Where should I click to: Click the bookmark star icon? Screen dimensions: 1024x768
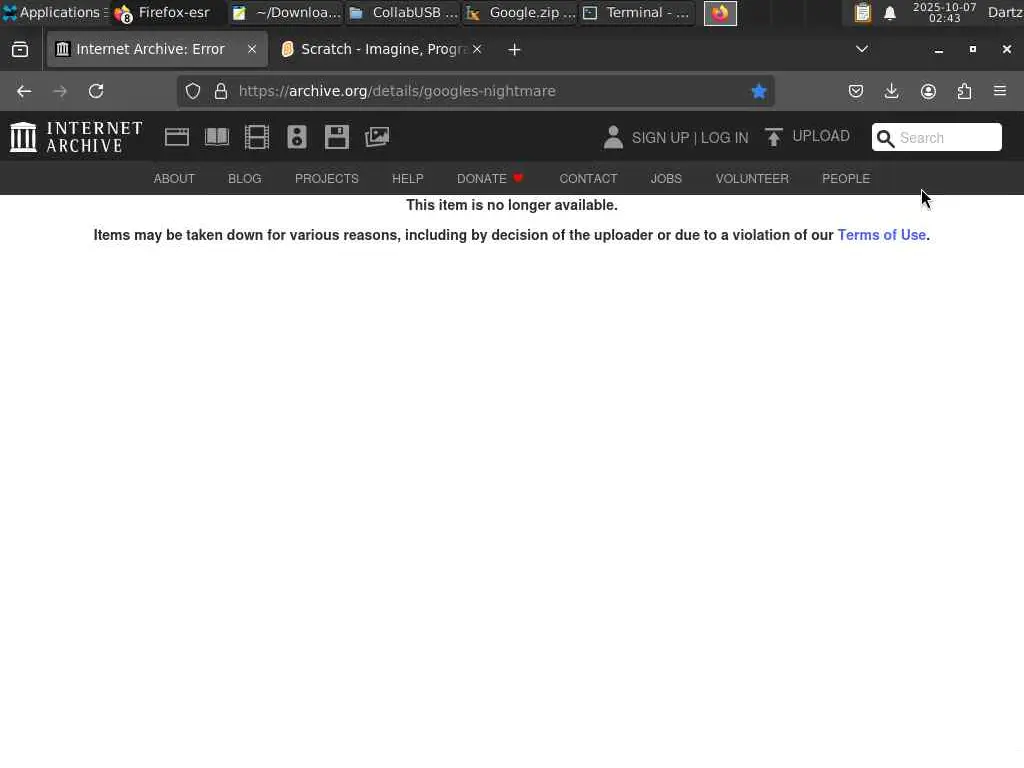tap(759, 91)
